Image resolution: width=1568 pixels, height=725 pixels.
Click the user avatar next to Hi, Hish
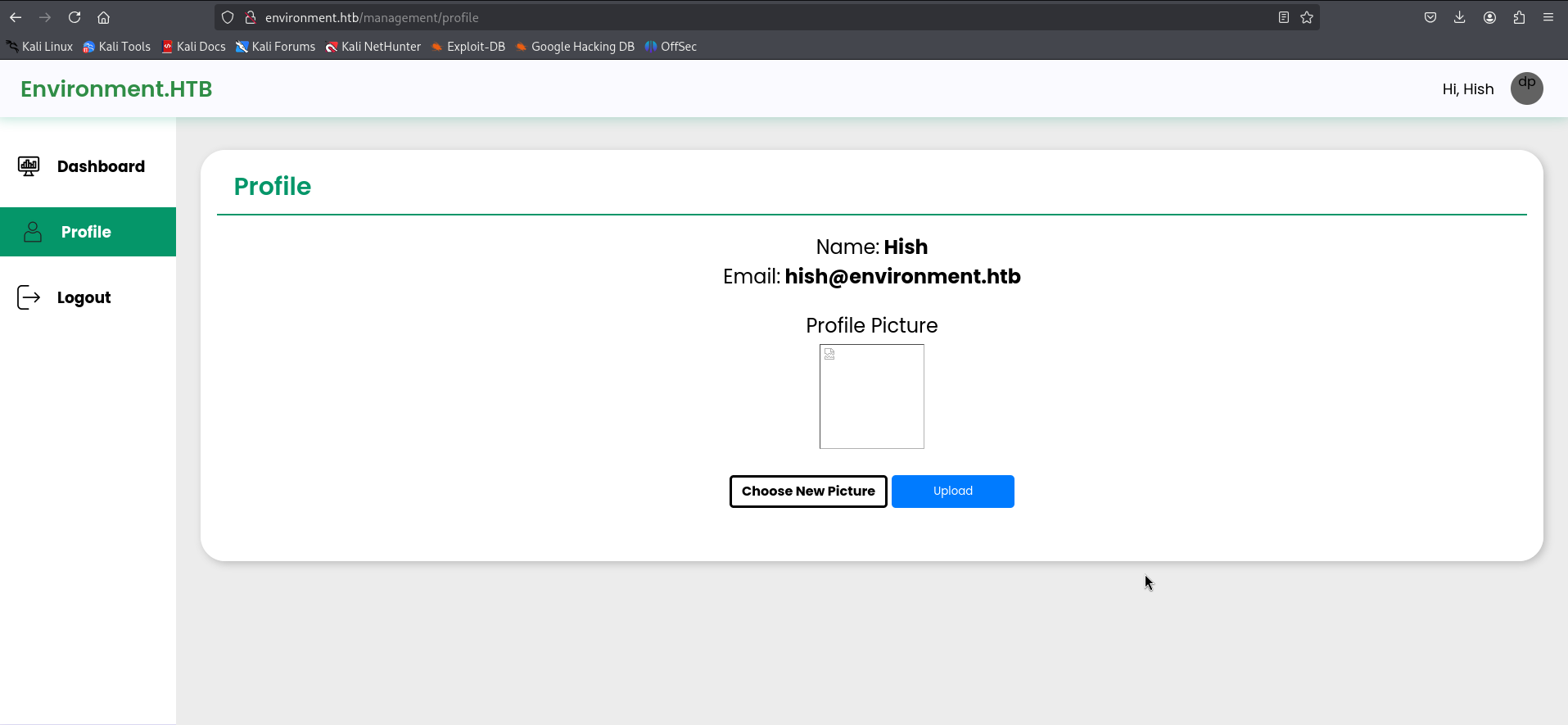point(1526,88)
